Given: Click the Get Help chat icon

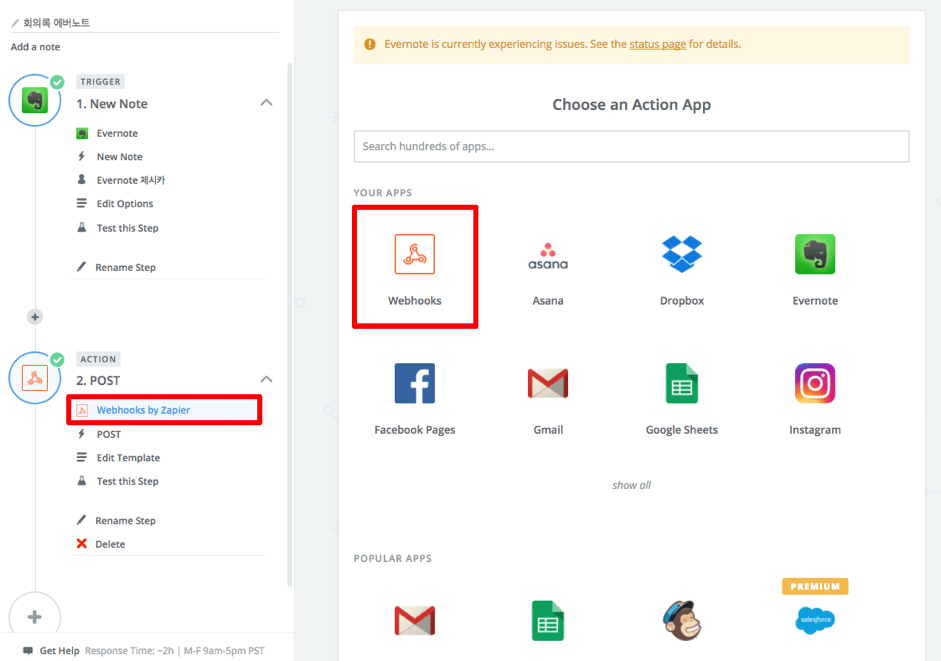Looking at the screenshot, I should 28,651.
